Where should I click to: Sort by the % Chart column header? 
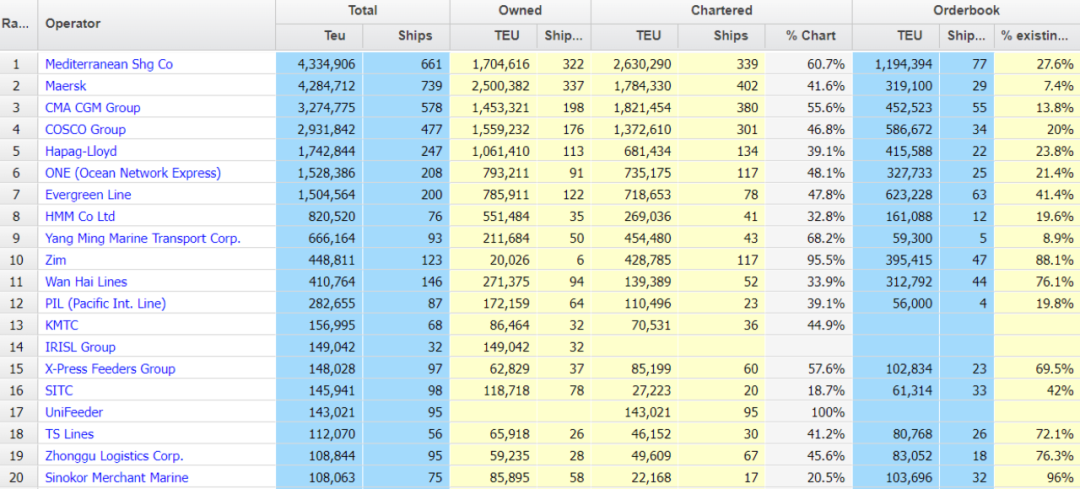[x=809, y=36]
